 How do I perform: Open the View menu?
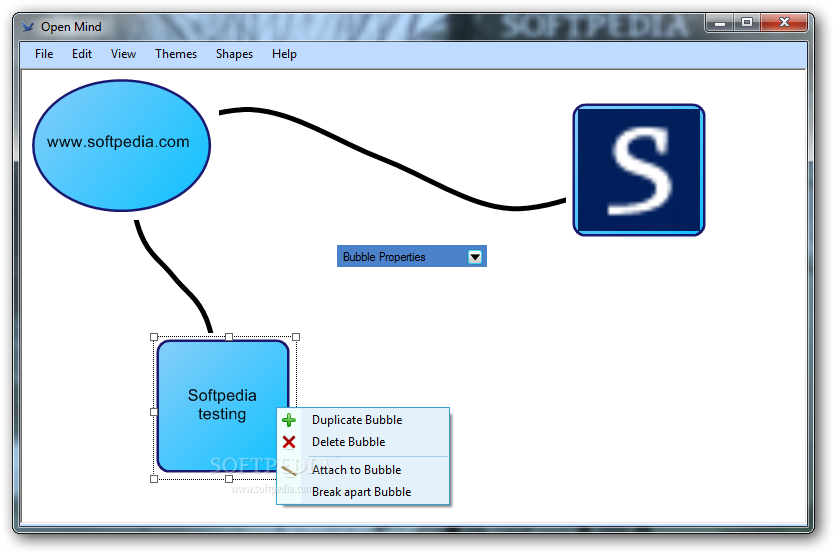[x=123, y=54]
